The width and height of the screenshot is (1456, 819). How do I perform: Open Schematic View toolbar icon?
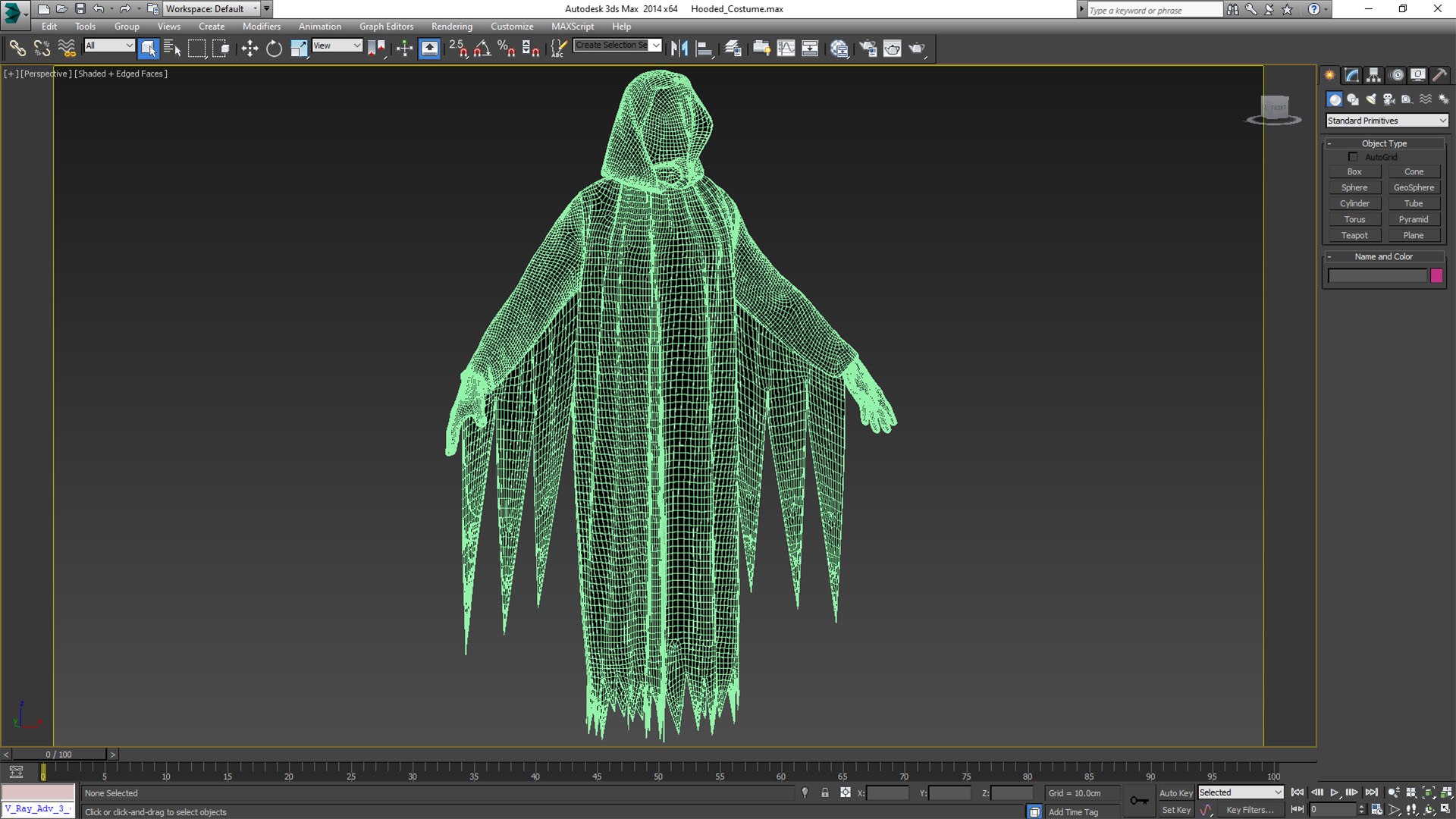coord(810,49)
